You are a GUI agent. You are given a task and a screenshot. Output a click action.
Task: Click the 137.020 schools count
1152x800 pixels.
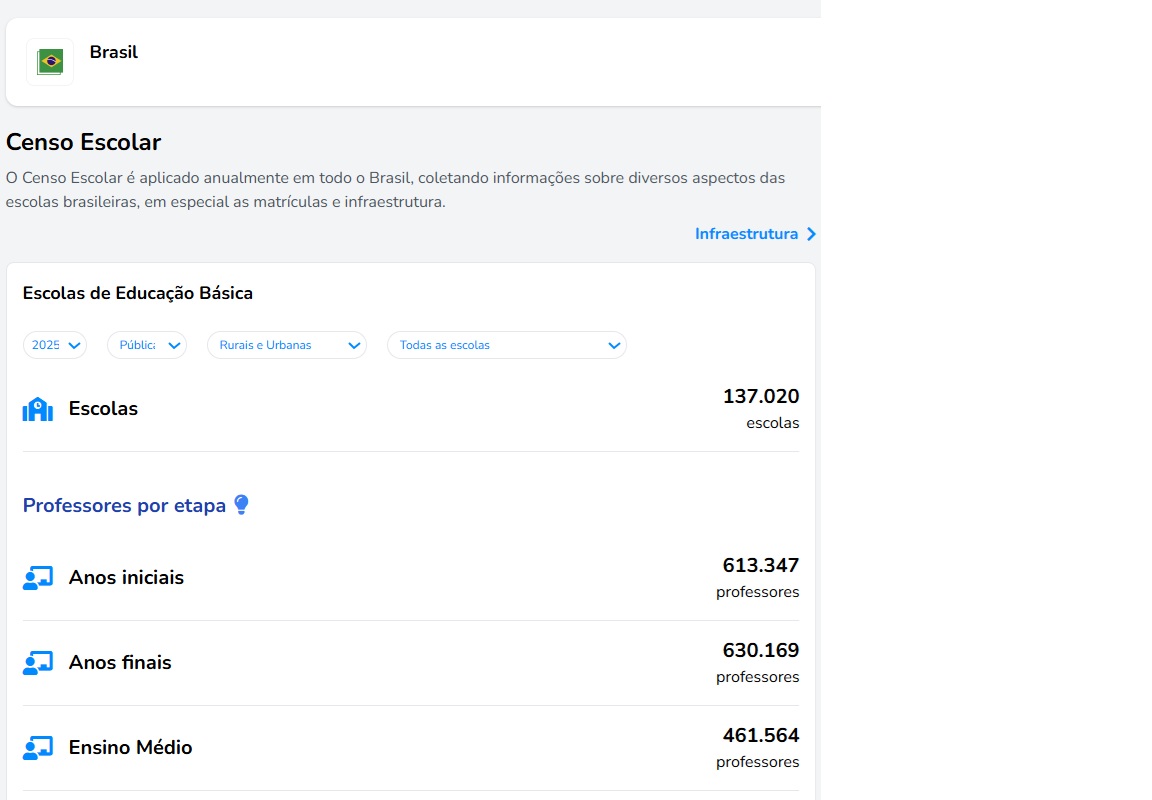(x=761, y=397)
